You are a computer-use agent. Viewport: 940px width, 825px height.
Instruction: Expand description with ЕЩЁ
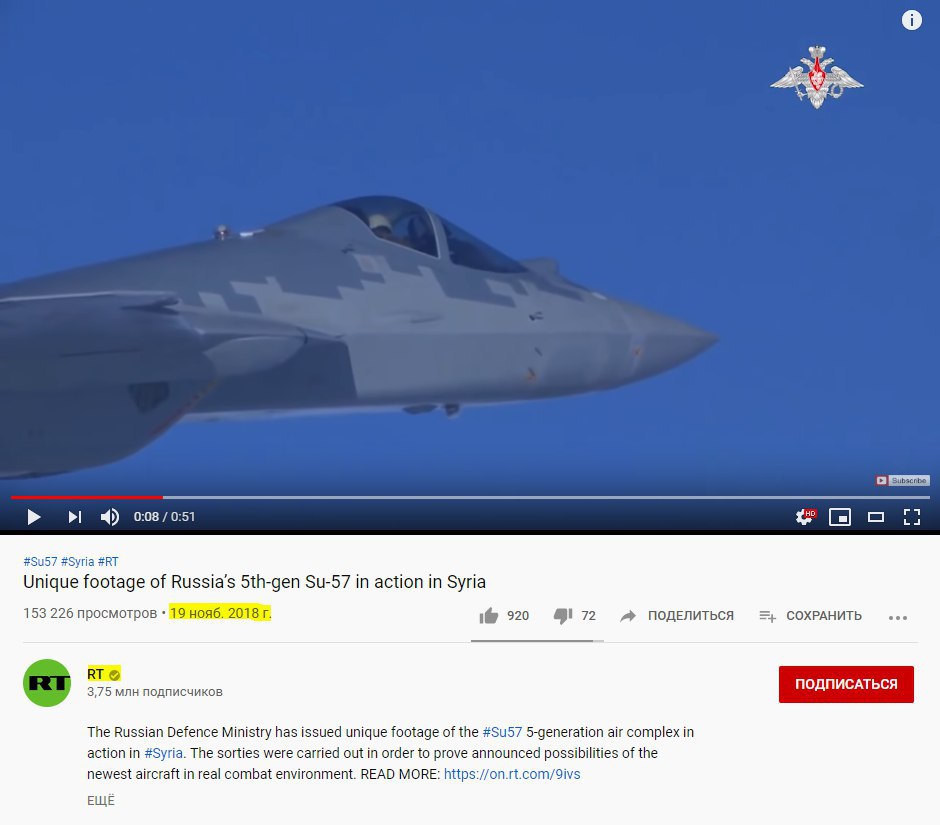(x=101, y=800)
